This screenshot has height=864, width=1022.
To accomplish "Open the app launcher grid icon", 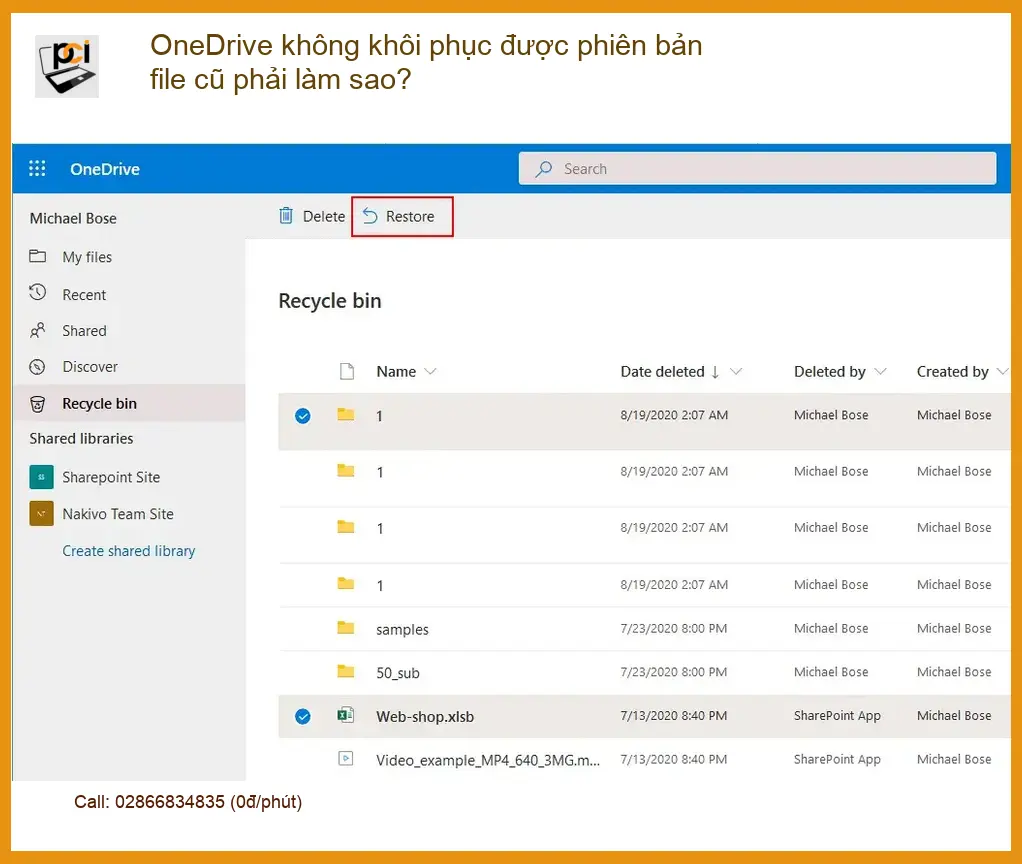I will (37, 169).
